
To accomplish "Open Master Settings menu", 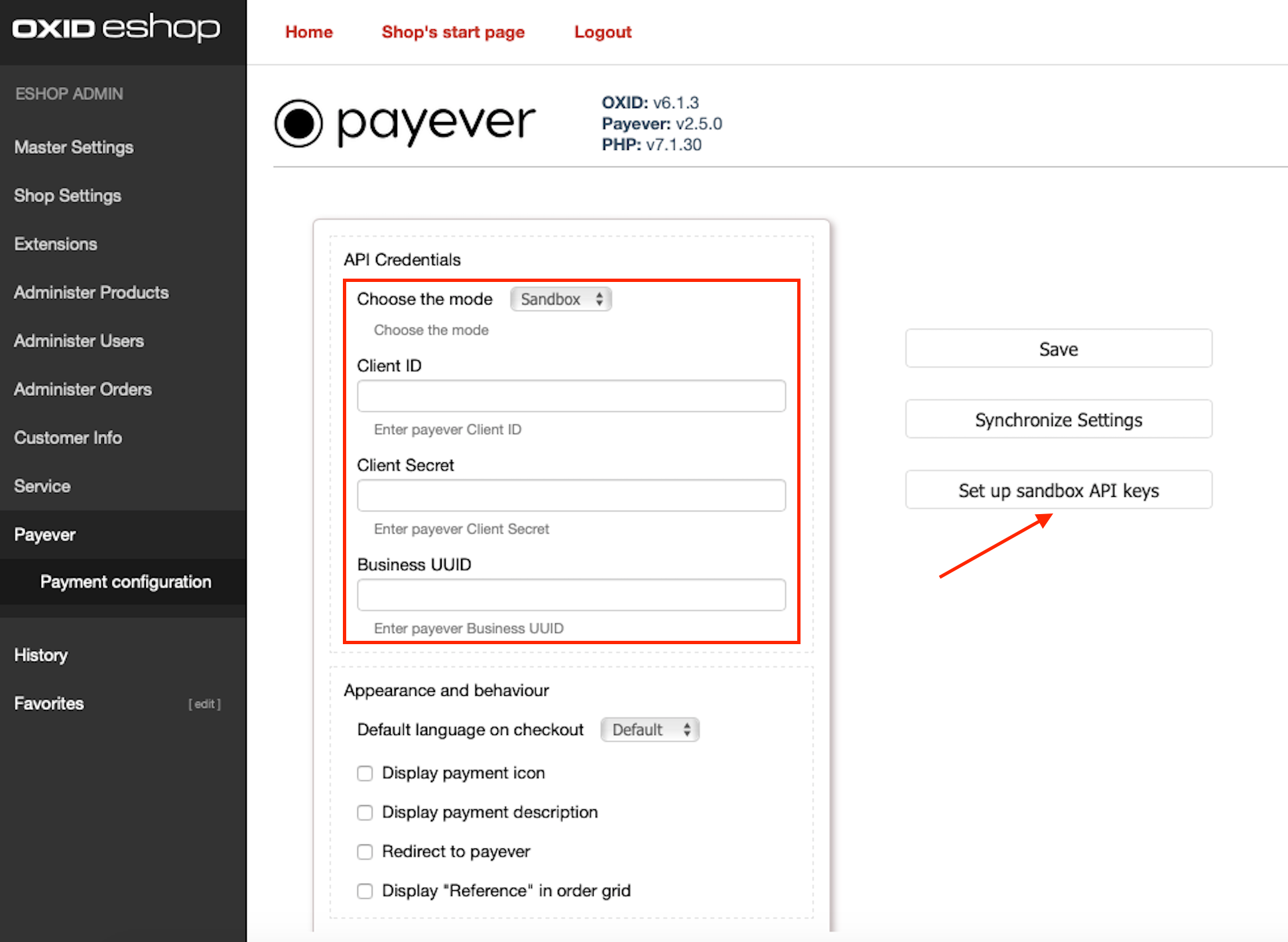I will pyautogui.click(x=74, y=147).
